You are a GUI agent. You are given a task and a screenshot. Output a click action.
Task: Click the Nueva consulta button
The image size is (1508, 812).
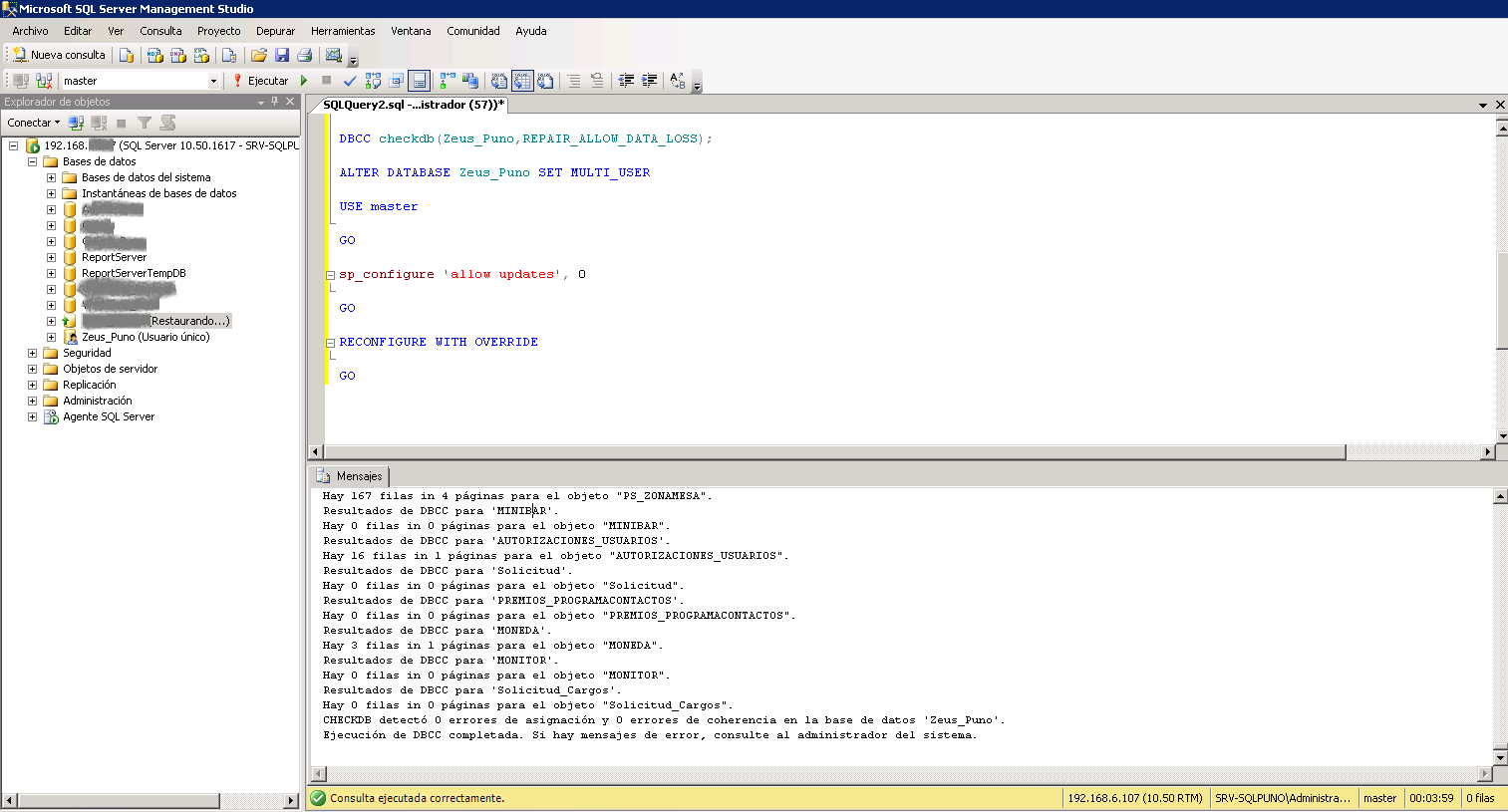59,55
